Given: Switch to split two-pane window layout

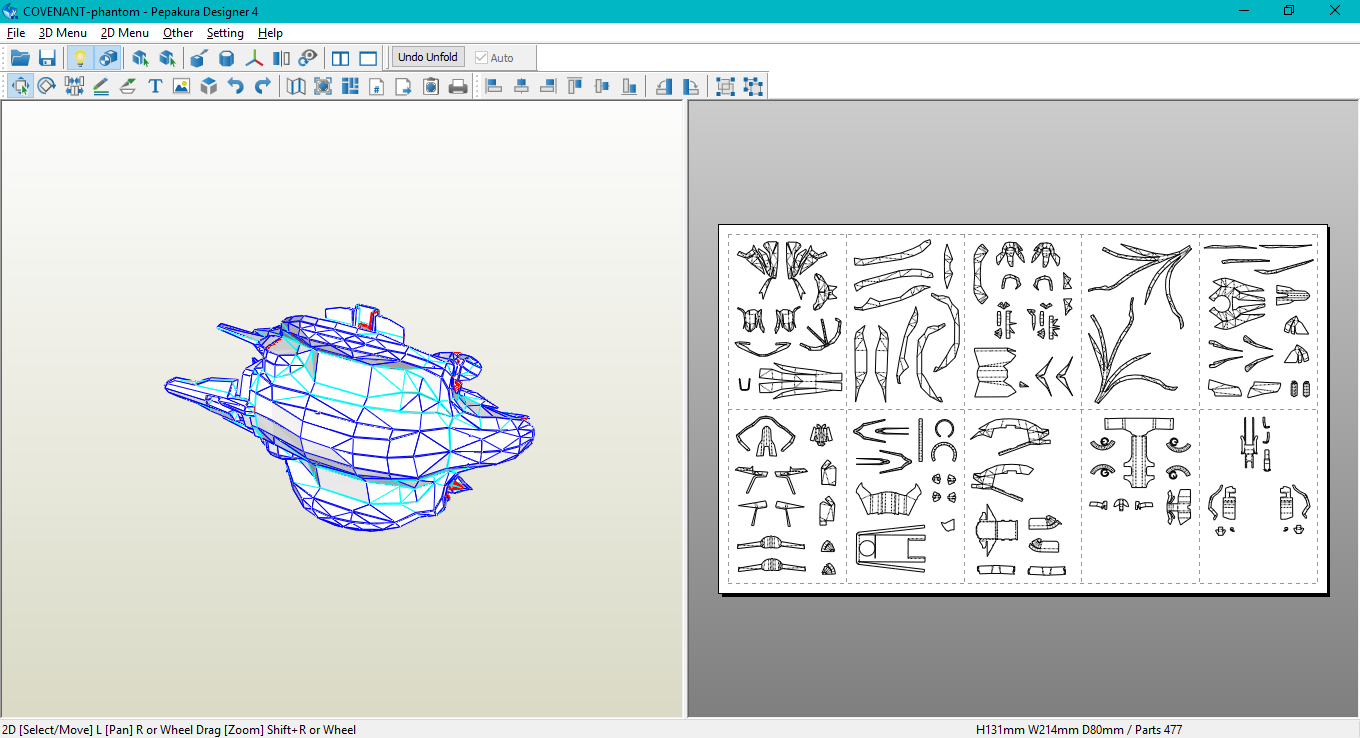Looking at the screenshot, I should (x=341, y=58).
